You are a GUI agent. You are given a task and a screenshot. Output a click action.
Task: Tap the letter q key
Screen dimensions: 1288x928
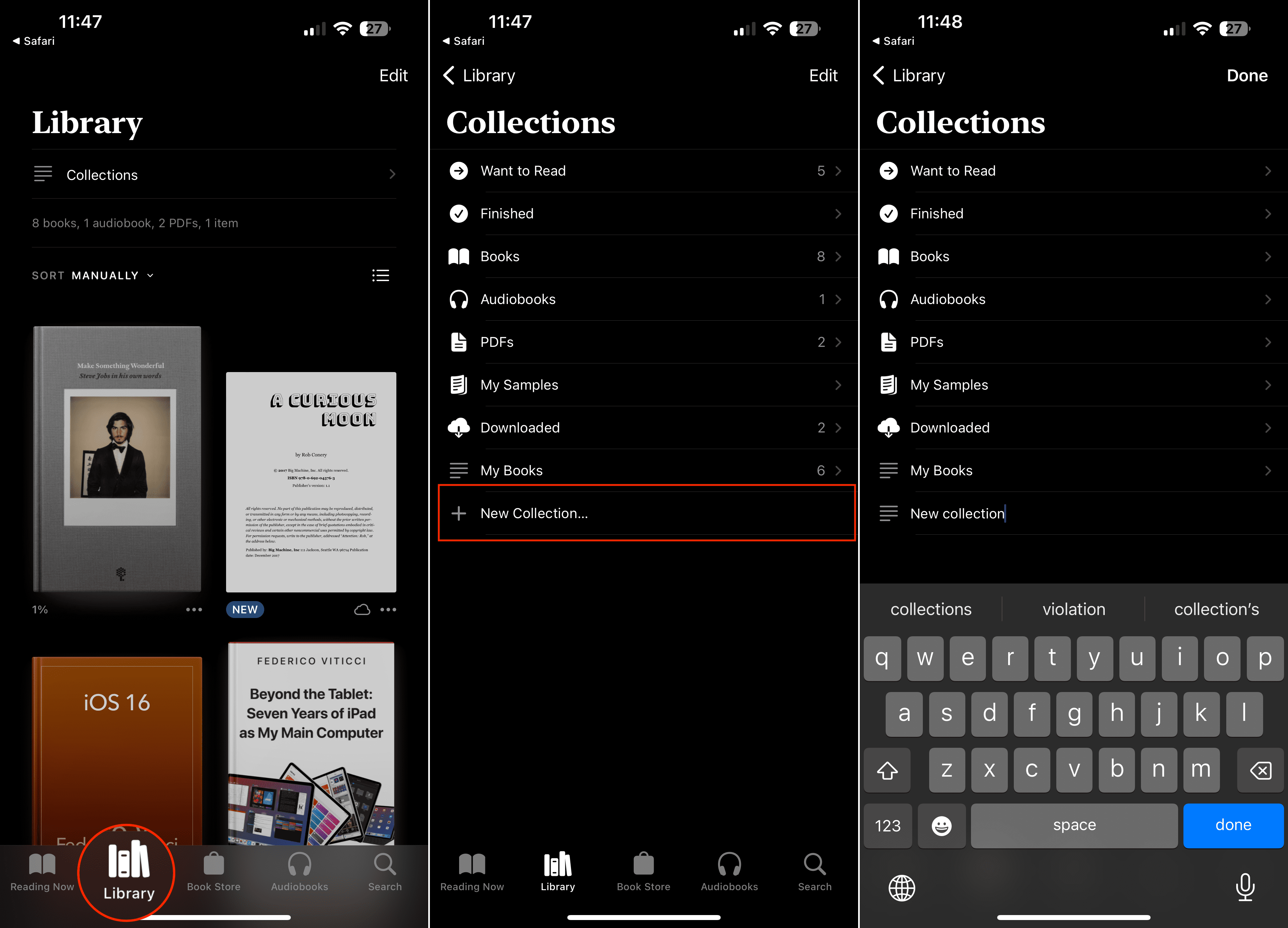tap(882, 658)
